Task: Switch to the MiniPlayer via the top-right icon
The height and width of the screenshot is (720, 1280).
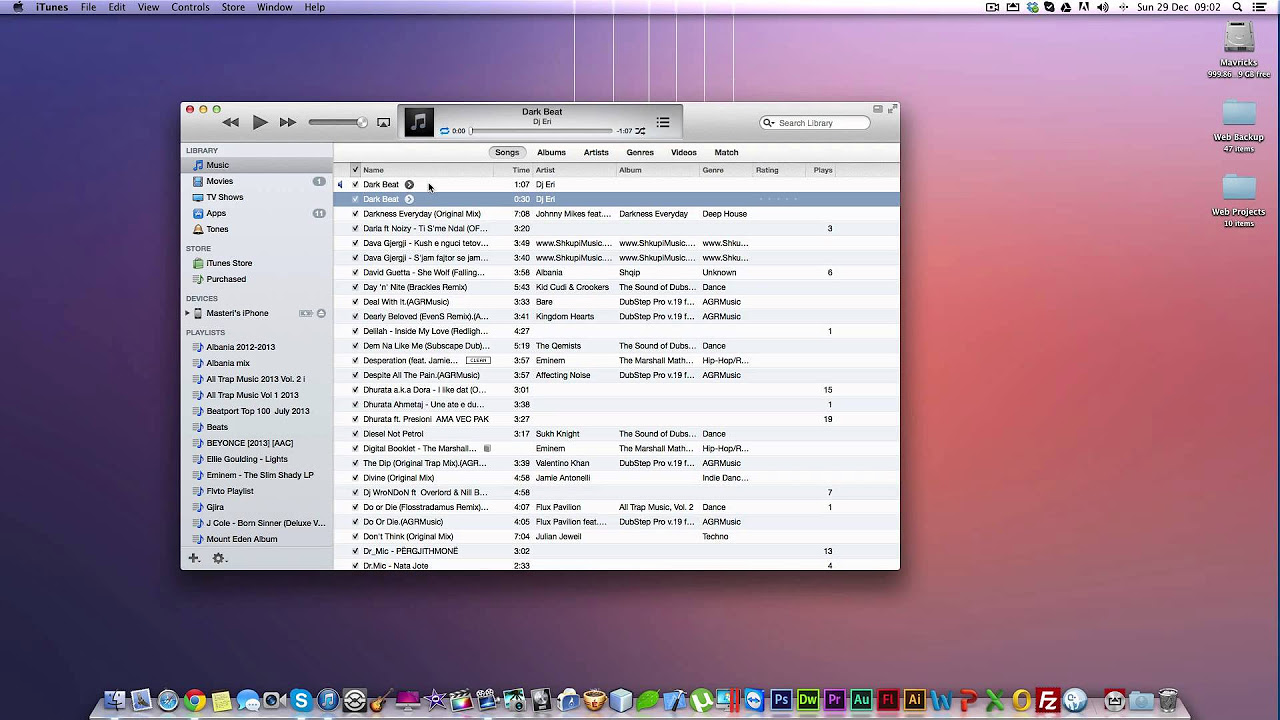Action: tap(878, 109)
